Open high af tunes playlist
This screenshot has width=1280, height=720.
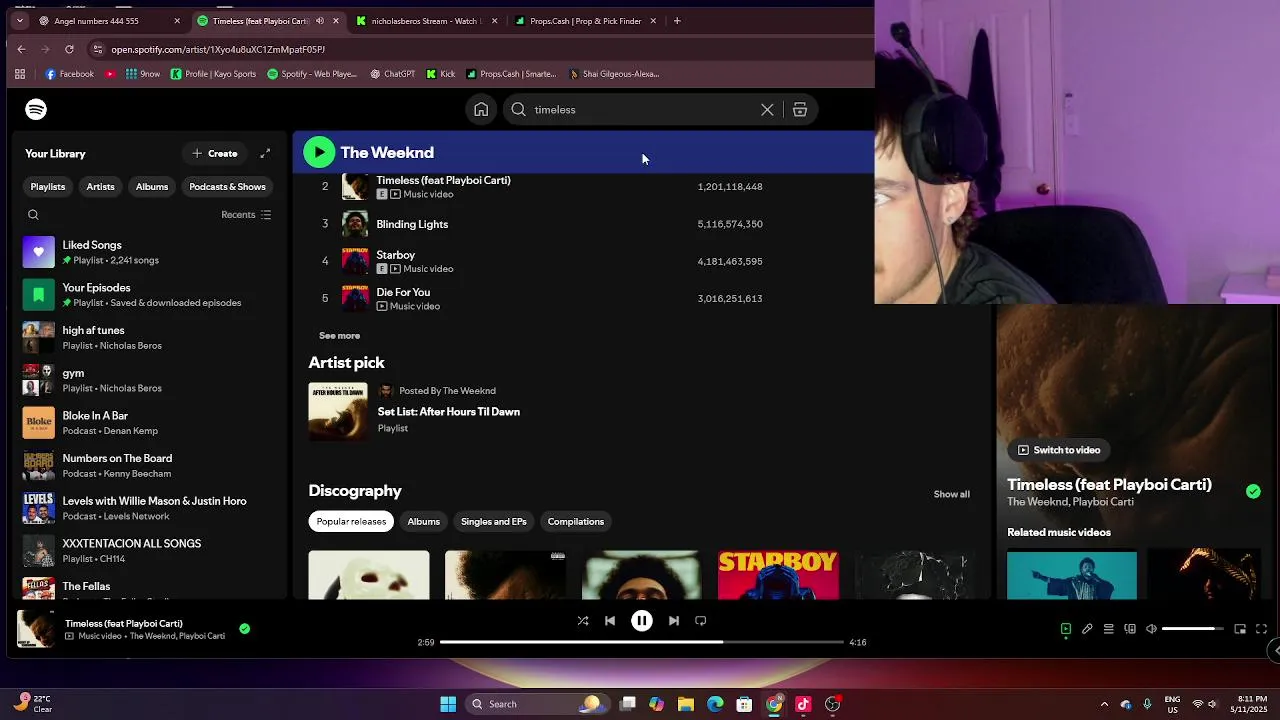148,338
